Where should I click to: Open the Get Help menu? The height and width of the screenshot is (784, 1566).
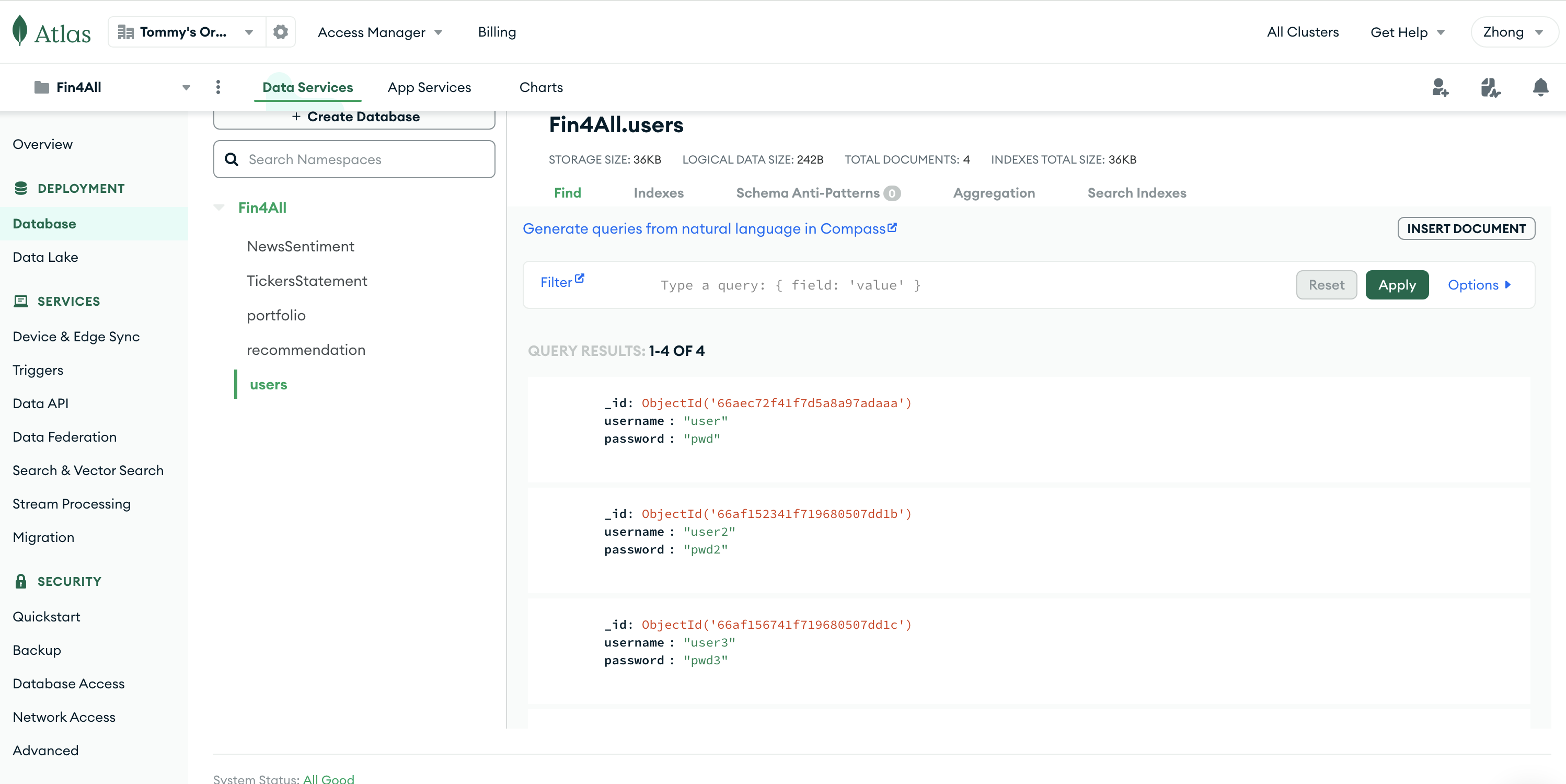[1407, 31]
